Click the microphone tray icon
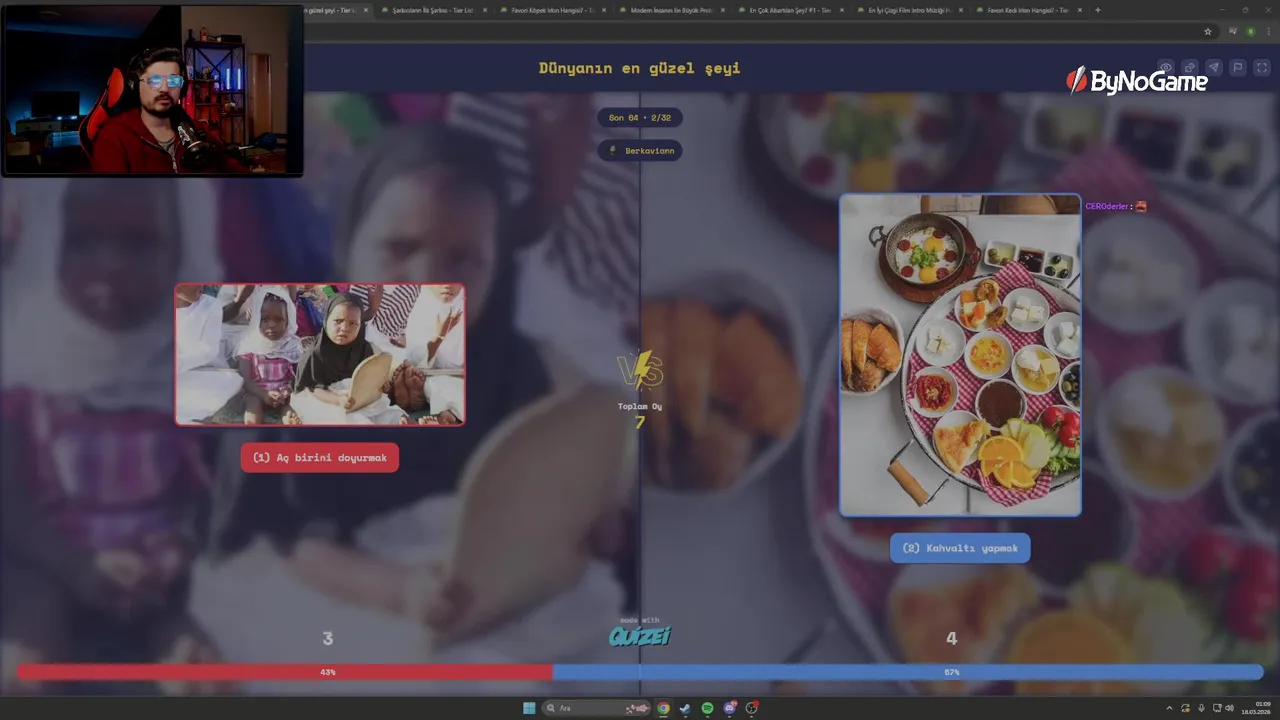 pos(1201,708)
